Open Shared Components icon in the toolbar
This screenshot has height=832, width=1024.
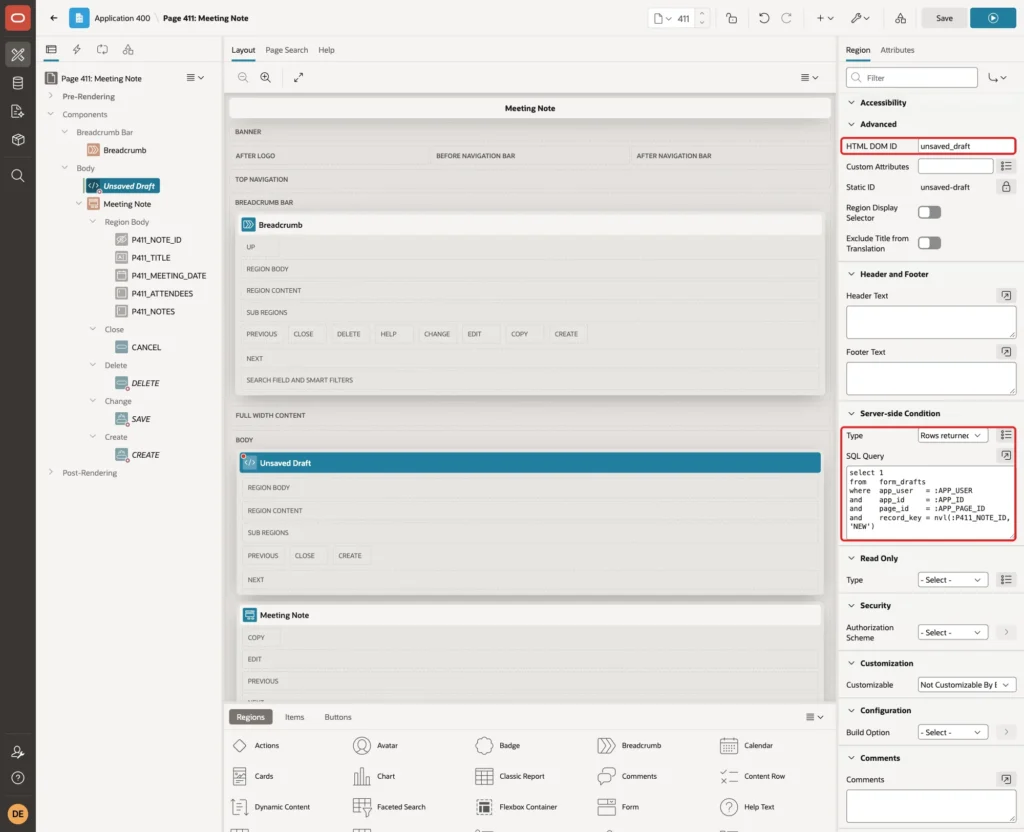tap(901, 18)
